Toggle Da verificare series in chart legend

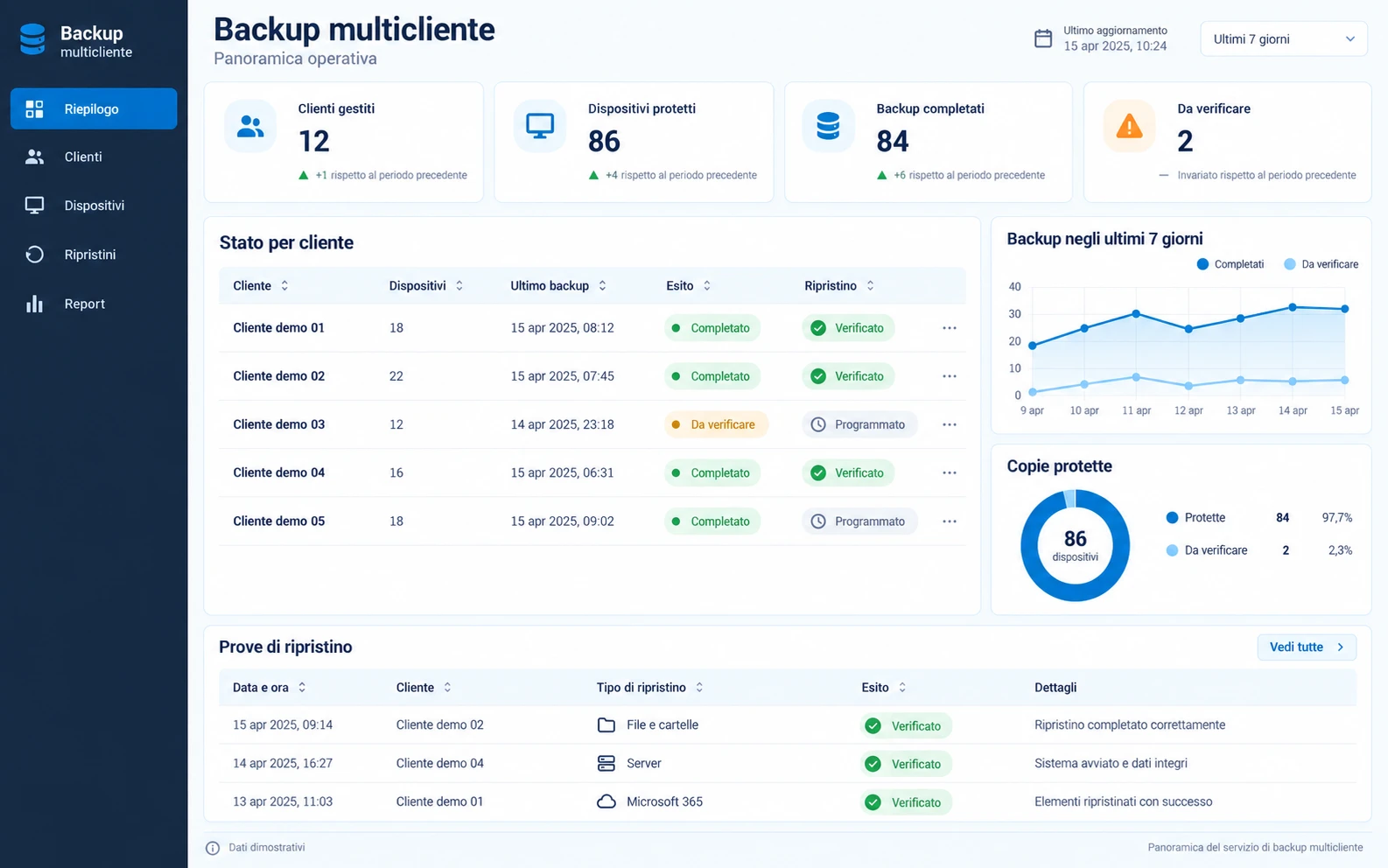coord(1321,264)
